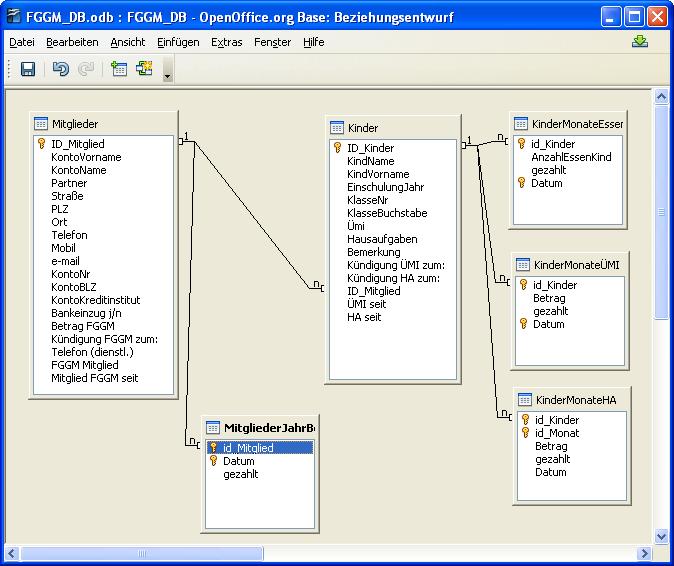Select the id_Mitglied field in MitgliederJahrBeitrag

(248, 448)
